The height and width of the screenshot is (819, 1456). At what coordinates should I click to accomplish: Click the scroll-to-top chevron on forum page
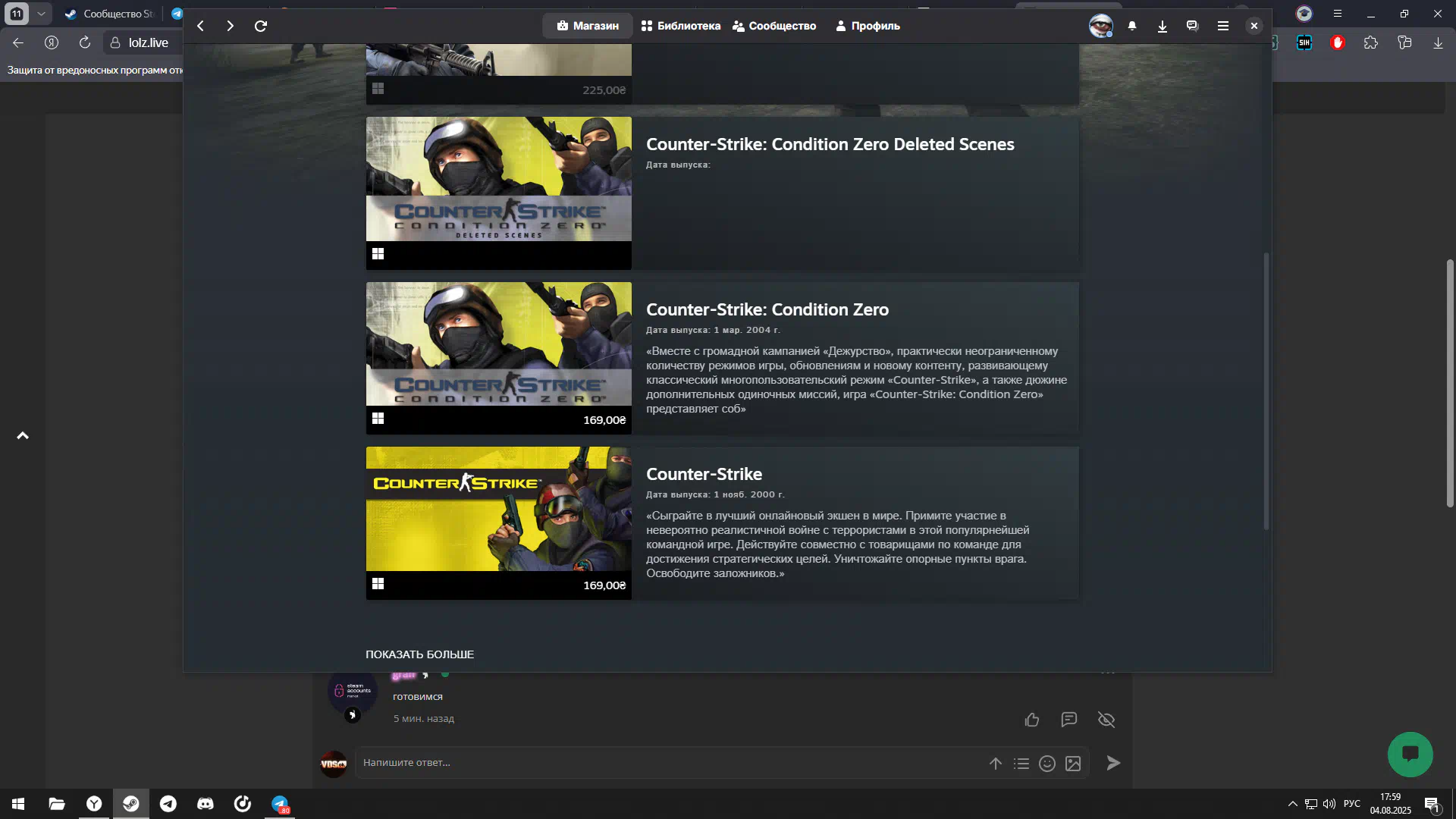pos(23,435)
